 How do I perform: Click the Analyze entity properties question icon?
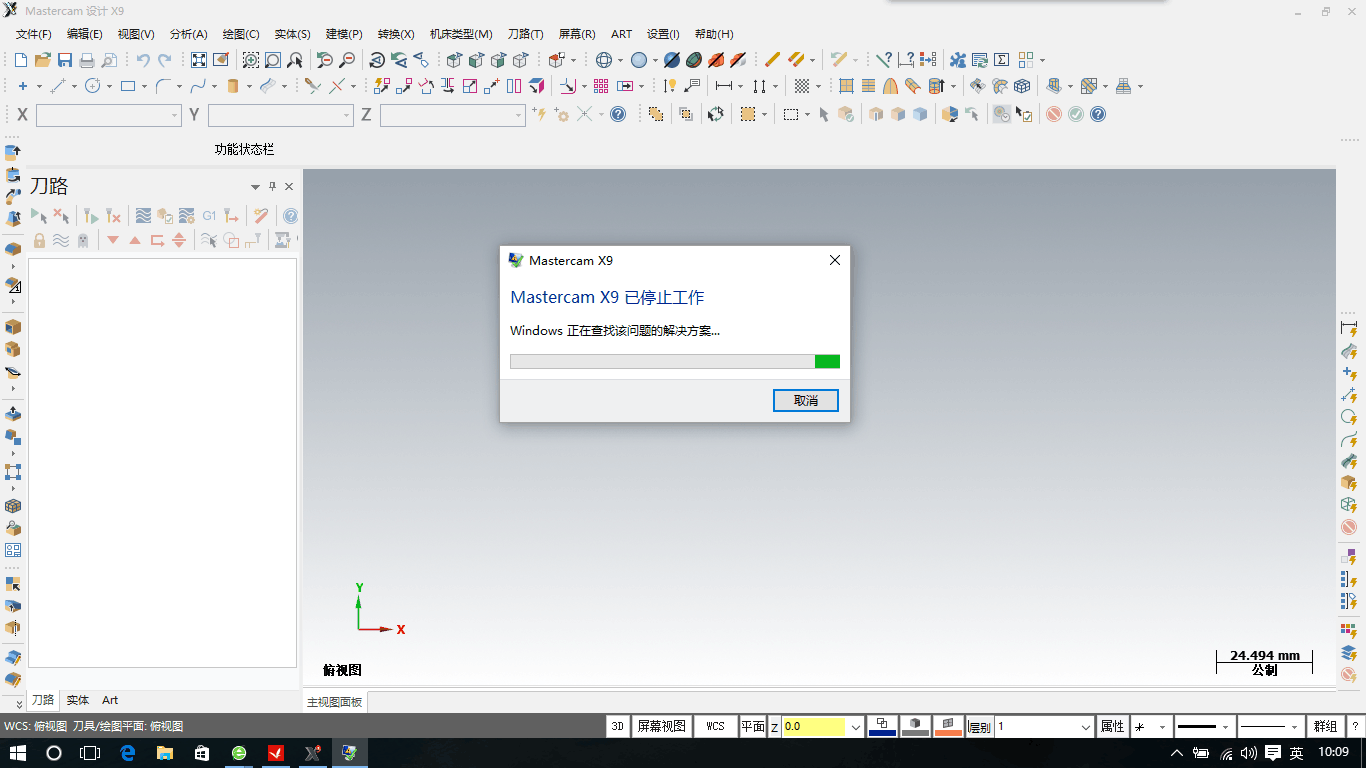click(x=884, y=60)
